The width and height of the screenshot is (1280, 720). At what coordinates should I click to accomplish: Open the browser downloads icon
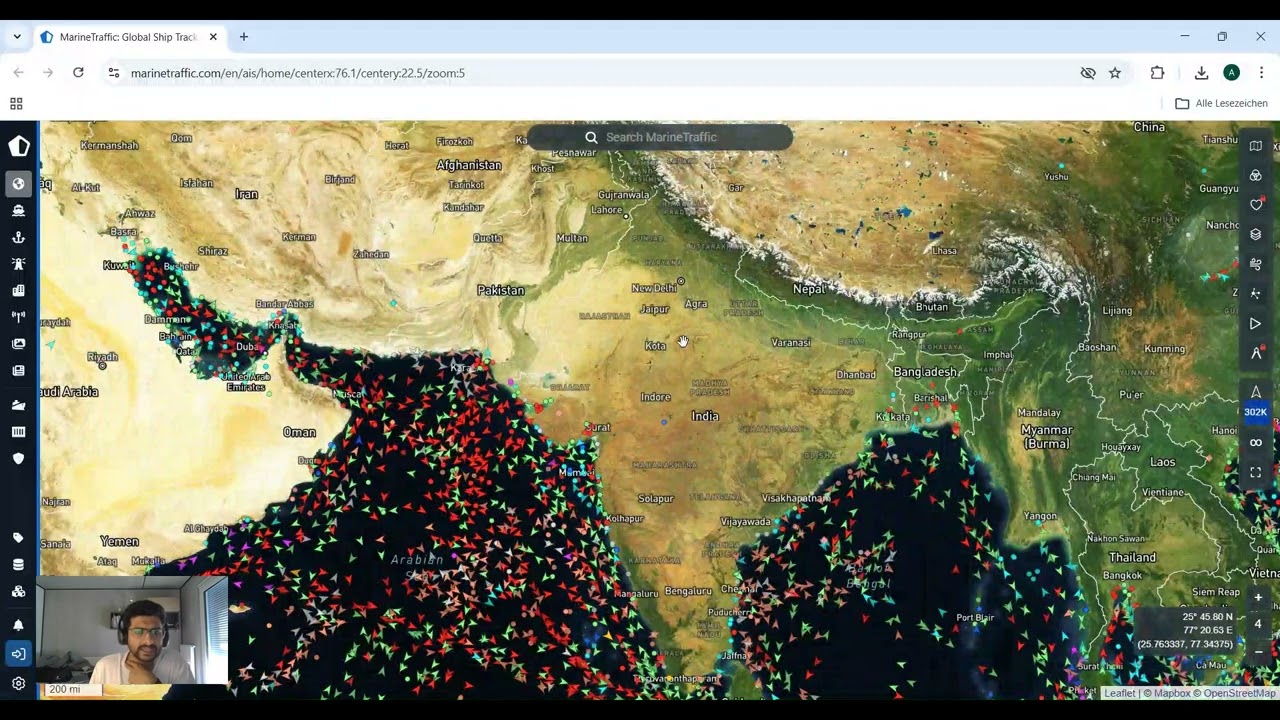pos(1201,73)
